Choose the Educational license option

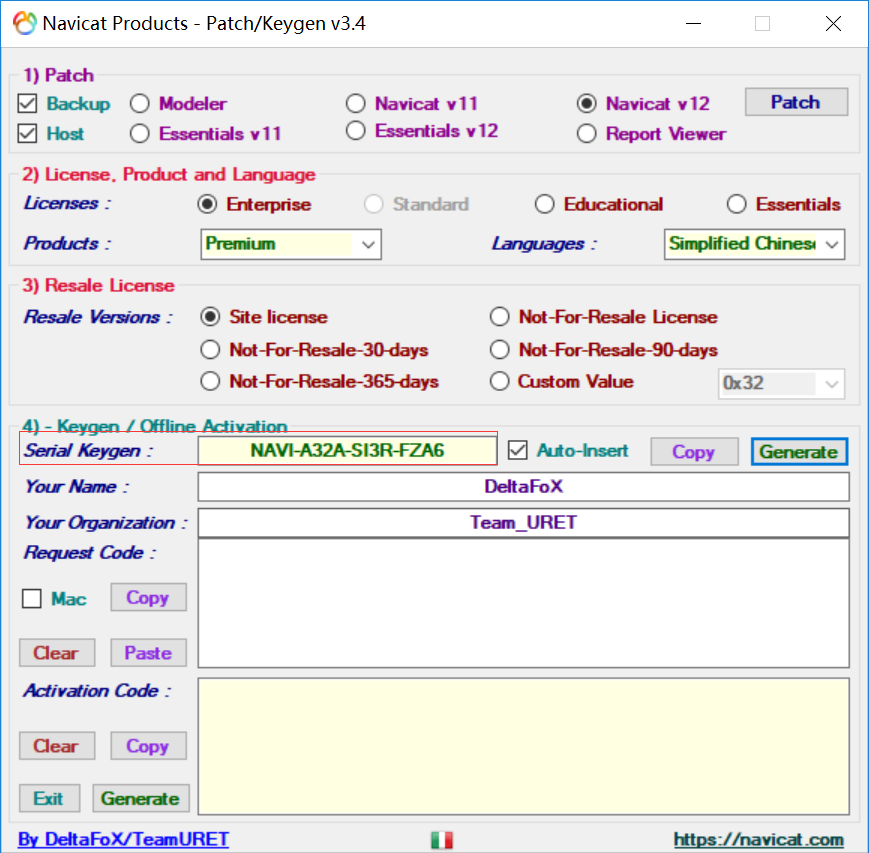(544, 204)
